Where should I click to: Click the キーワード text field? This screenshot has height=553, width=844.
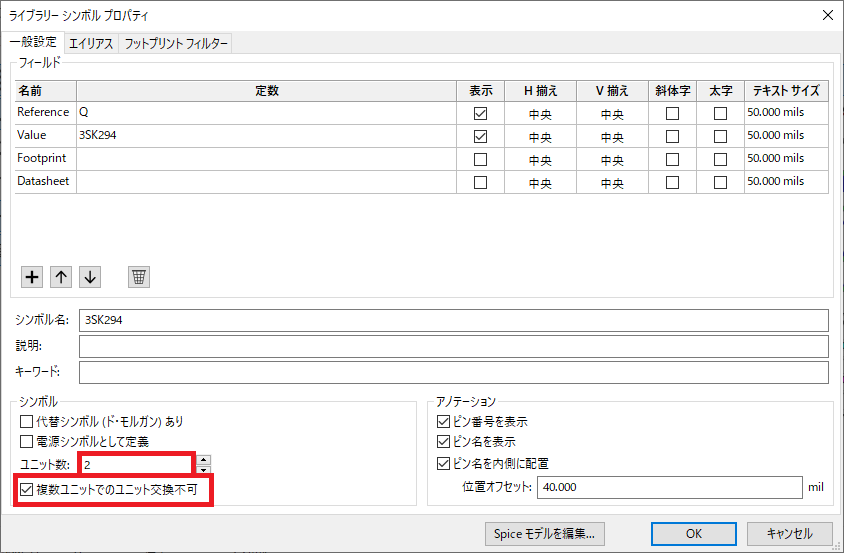point(453,372)
